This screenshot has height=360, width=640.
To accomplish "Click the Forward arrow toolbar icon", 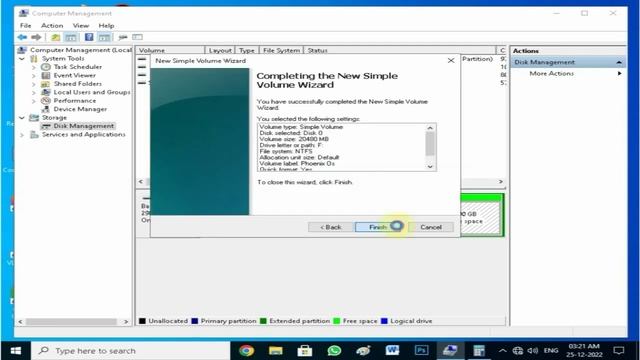I will (36, 37).
